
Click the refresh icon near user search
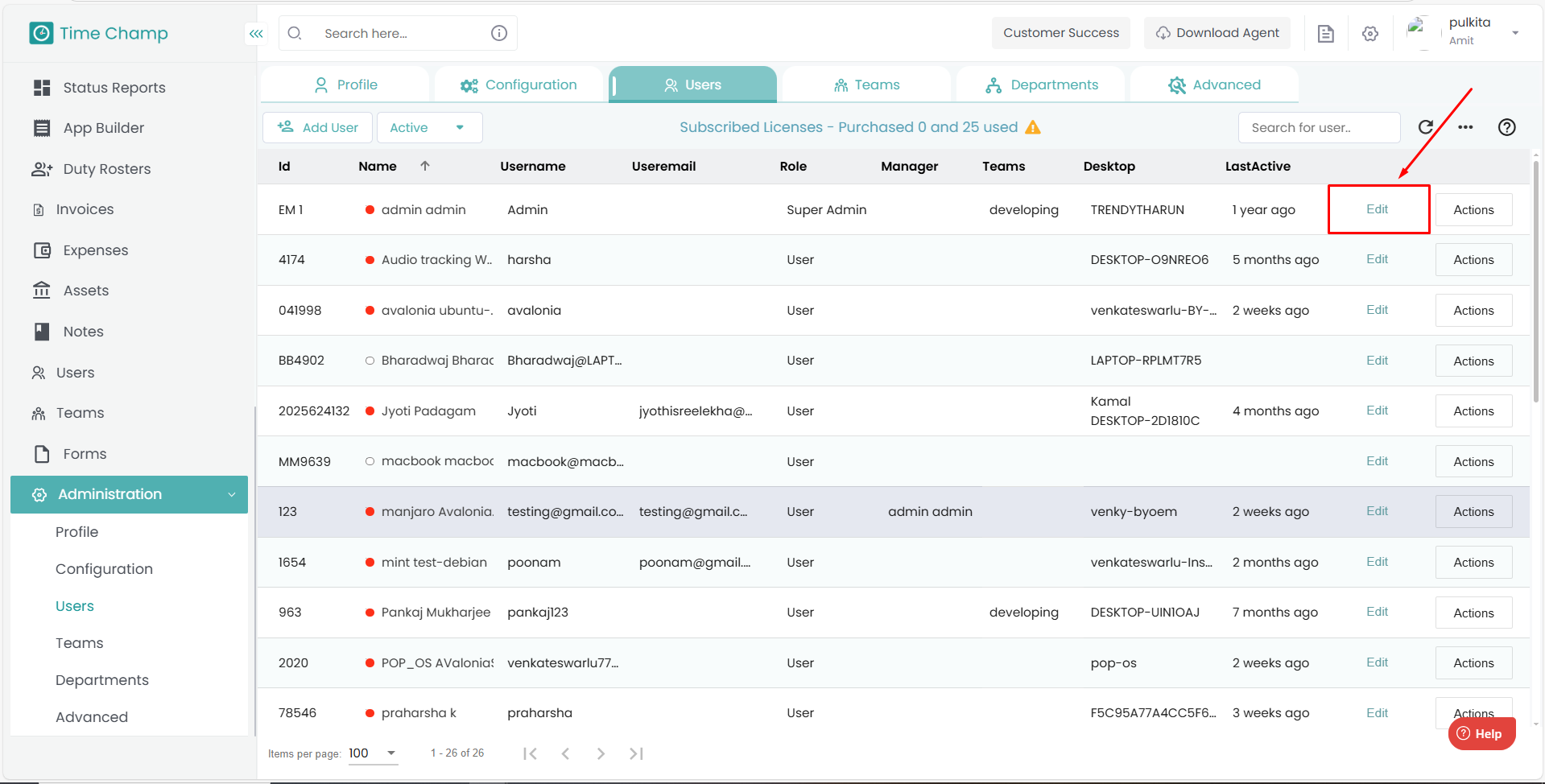click(1425, 127)
